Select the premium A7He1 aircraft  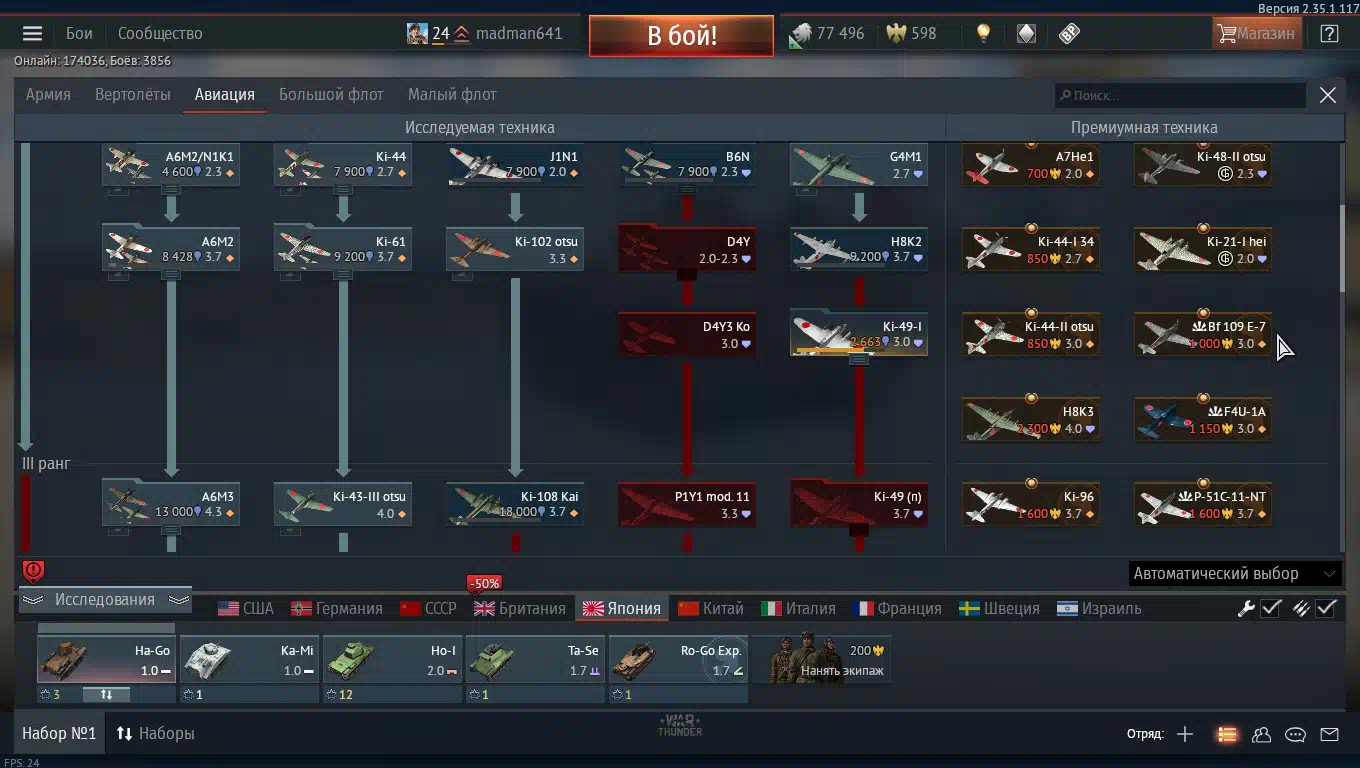click(x=1031, y=165)
